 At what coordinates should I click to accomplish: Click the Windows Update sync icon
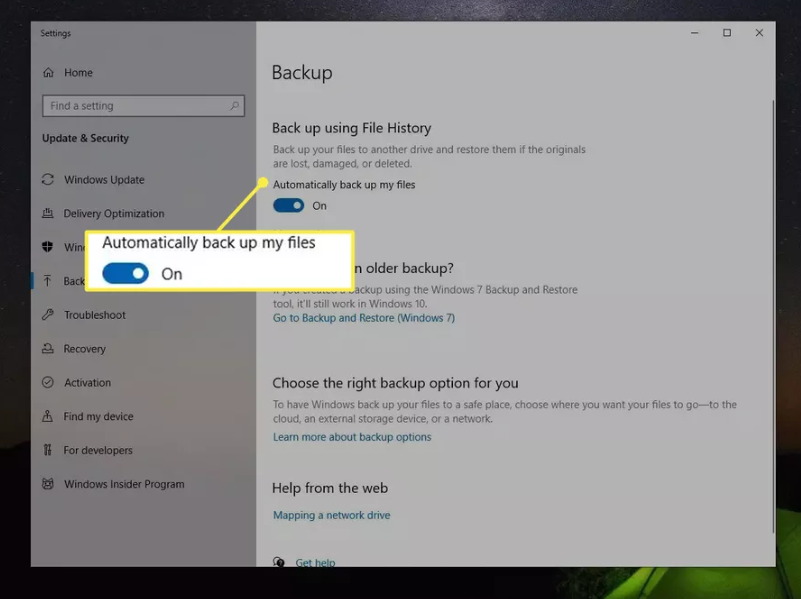[x=48, y=180]
